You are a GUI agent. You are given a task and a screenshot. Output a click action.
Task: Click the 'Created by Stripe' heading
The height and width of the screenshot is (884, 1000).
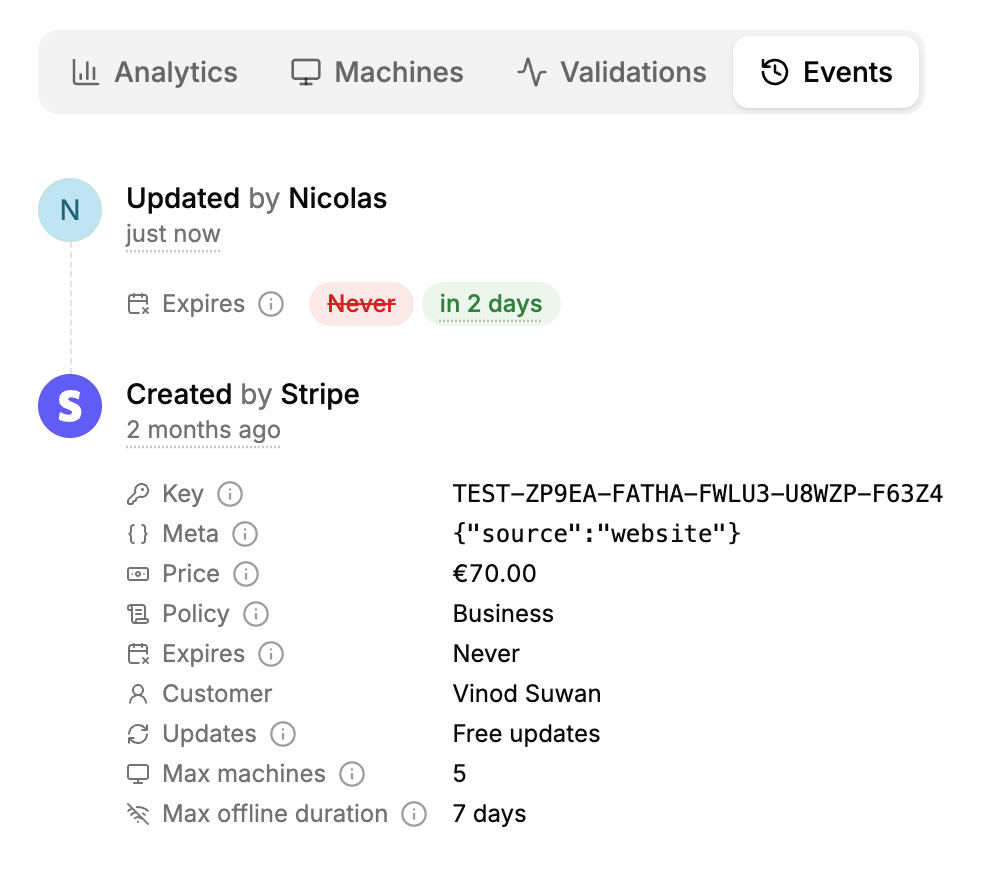click(243, 394)
